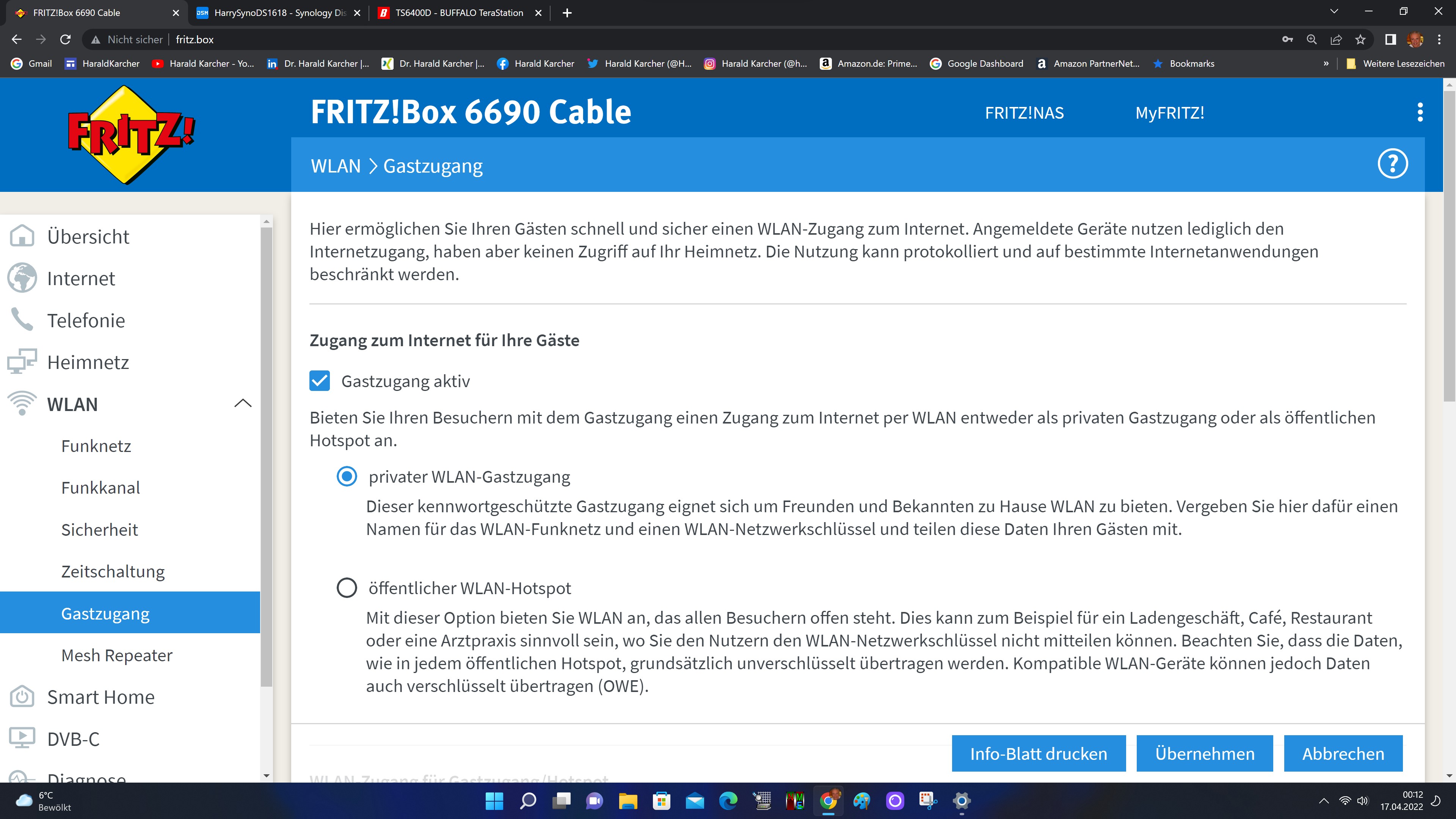Image resolution: width=1456 pixels, height=819 pixels.
Task: Show hidden system tray icons chevron
Action: click(x=1324, y=801)
